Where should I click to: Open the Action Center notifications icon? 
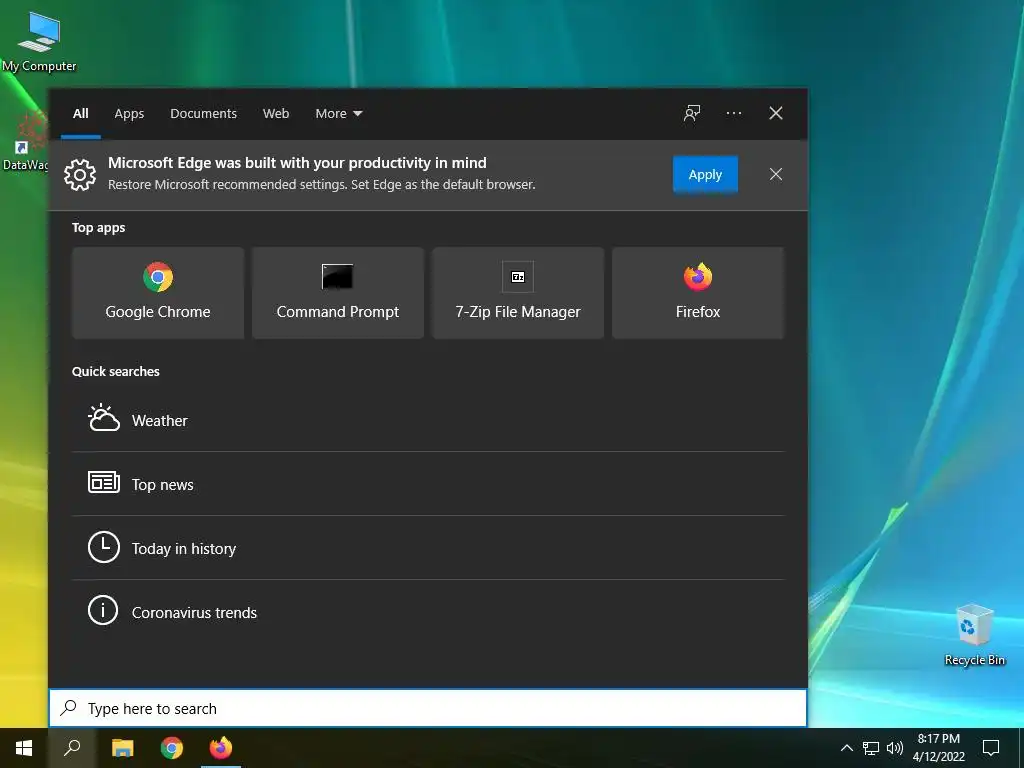tap(991, 748)
